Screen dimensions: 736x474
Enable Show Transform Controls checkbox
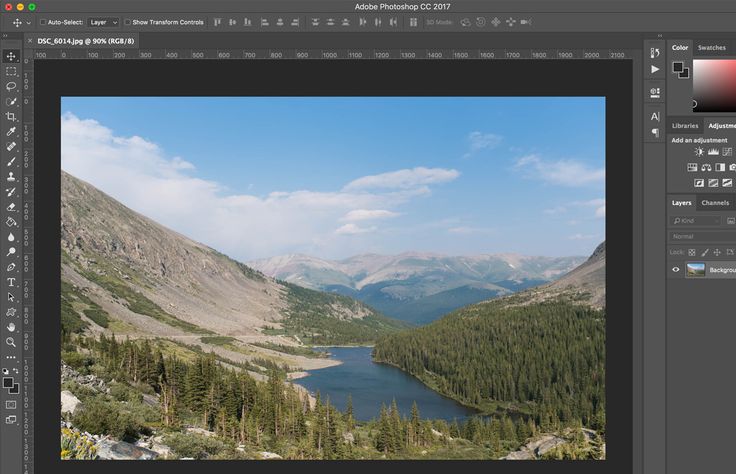click(128, 22)
